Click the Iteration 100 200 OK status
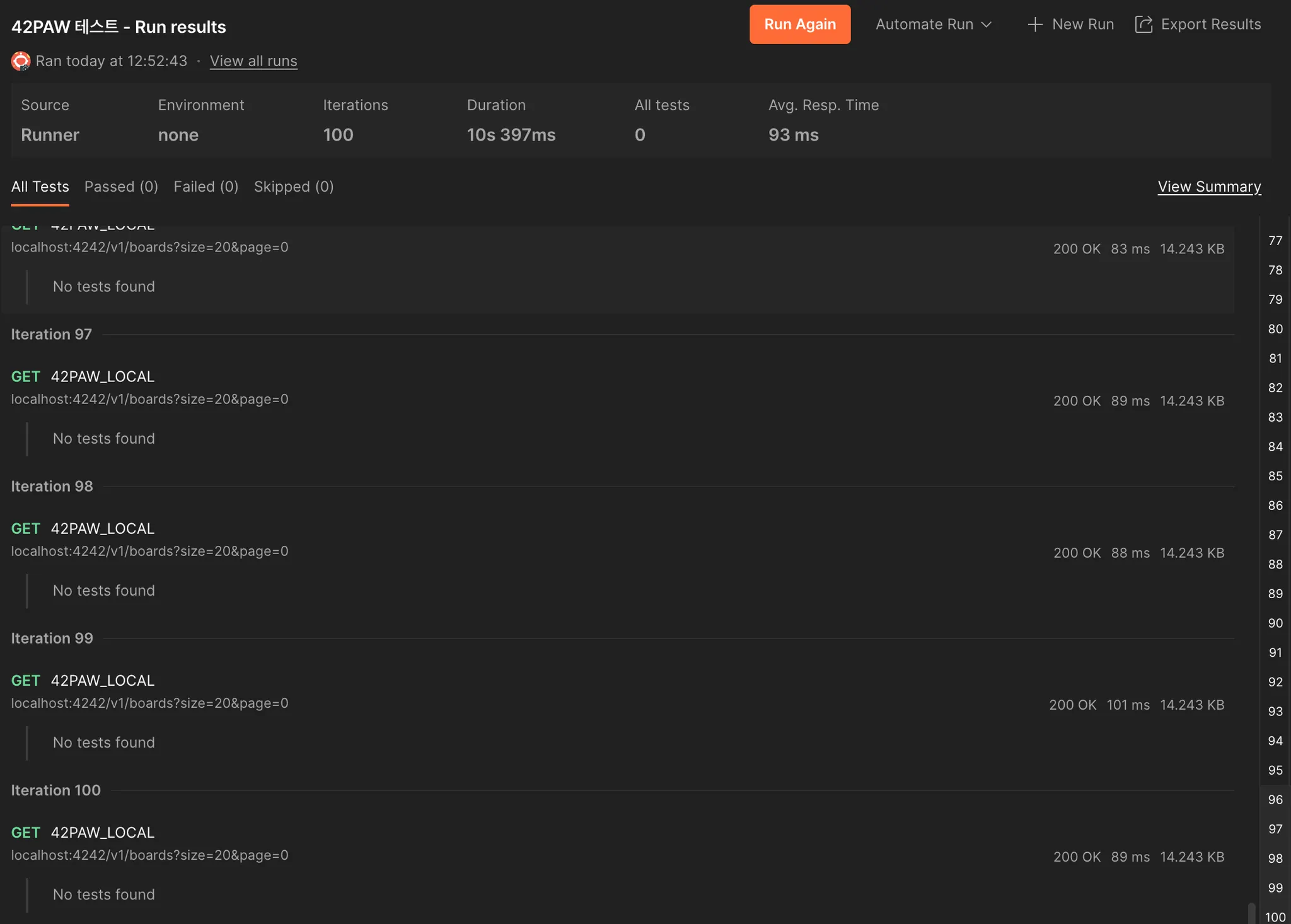This screenshot has width=1291, height=924. click(x=1077, y=857)
